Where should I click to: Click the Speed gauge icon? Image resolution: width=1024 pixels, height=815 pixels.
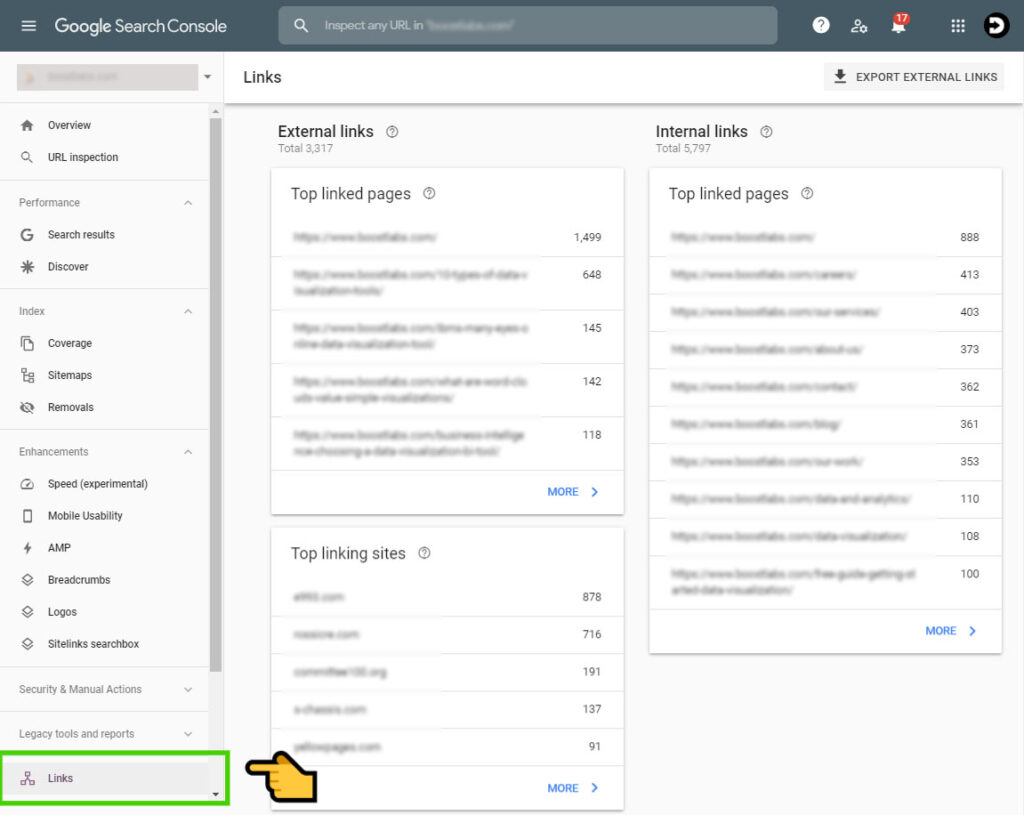click(27, 484)
